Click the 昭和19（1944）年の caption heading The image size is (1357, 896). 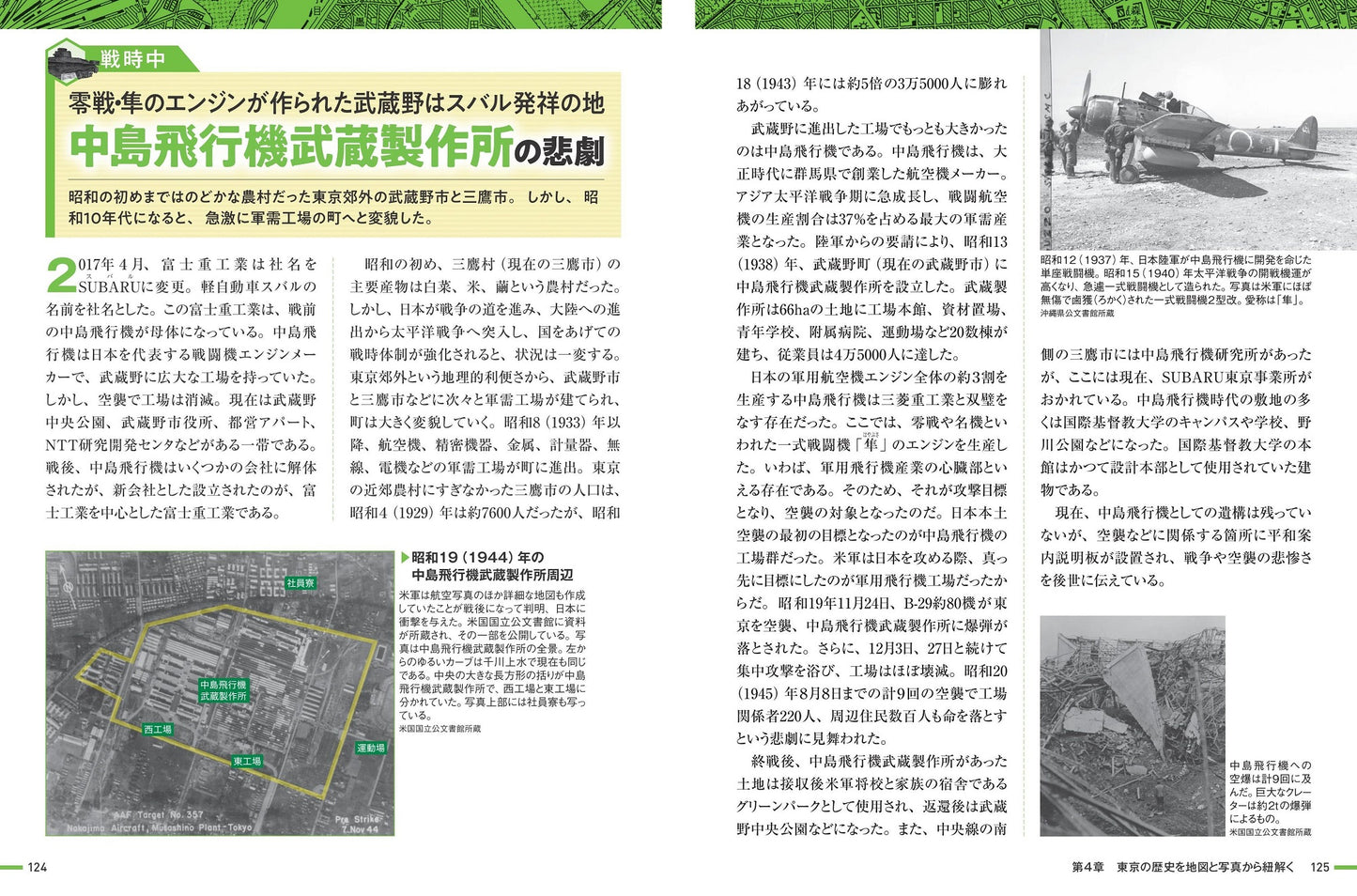point(478,557)
